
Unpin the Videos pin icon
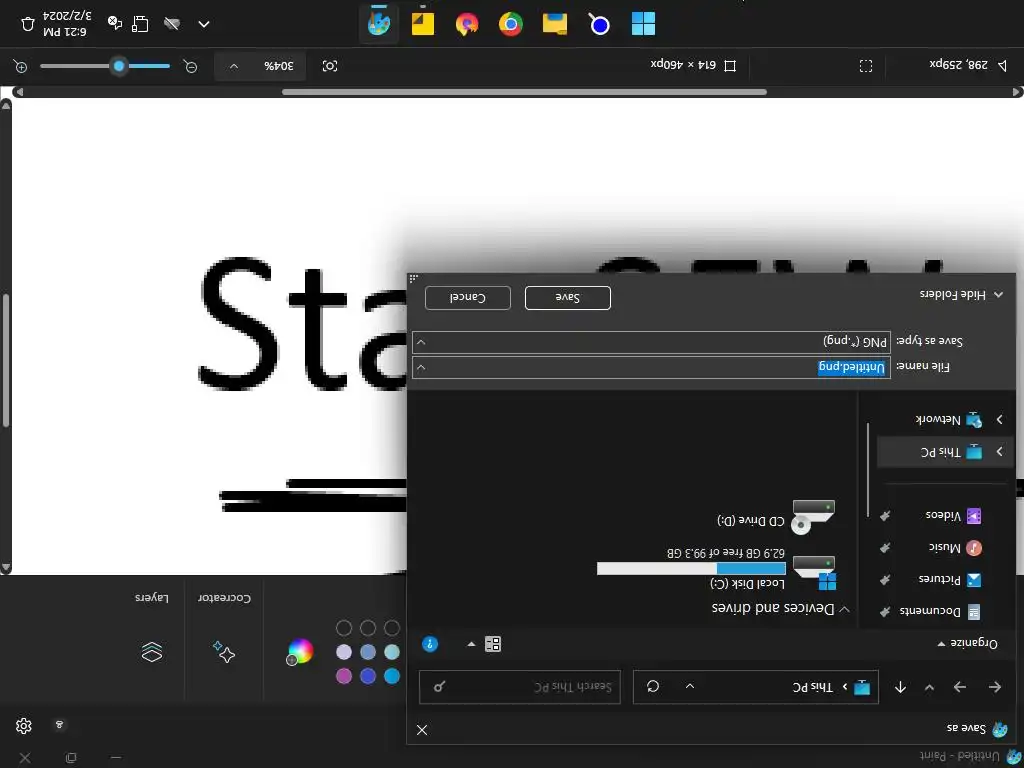(x=885, y=516)
